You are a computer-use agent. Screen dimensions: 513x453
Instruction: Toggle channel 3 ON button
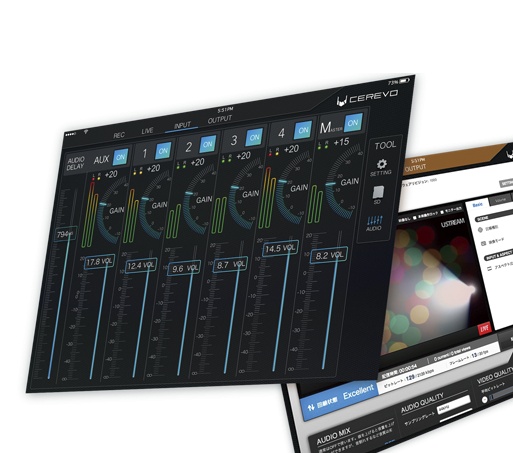coord(254,137)
